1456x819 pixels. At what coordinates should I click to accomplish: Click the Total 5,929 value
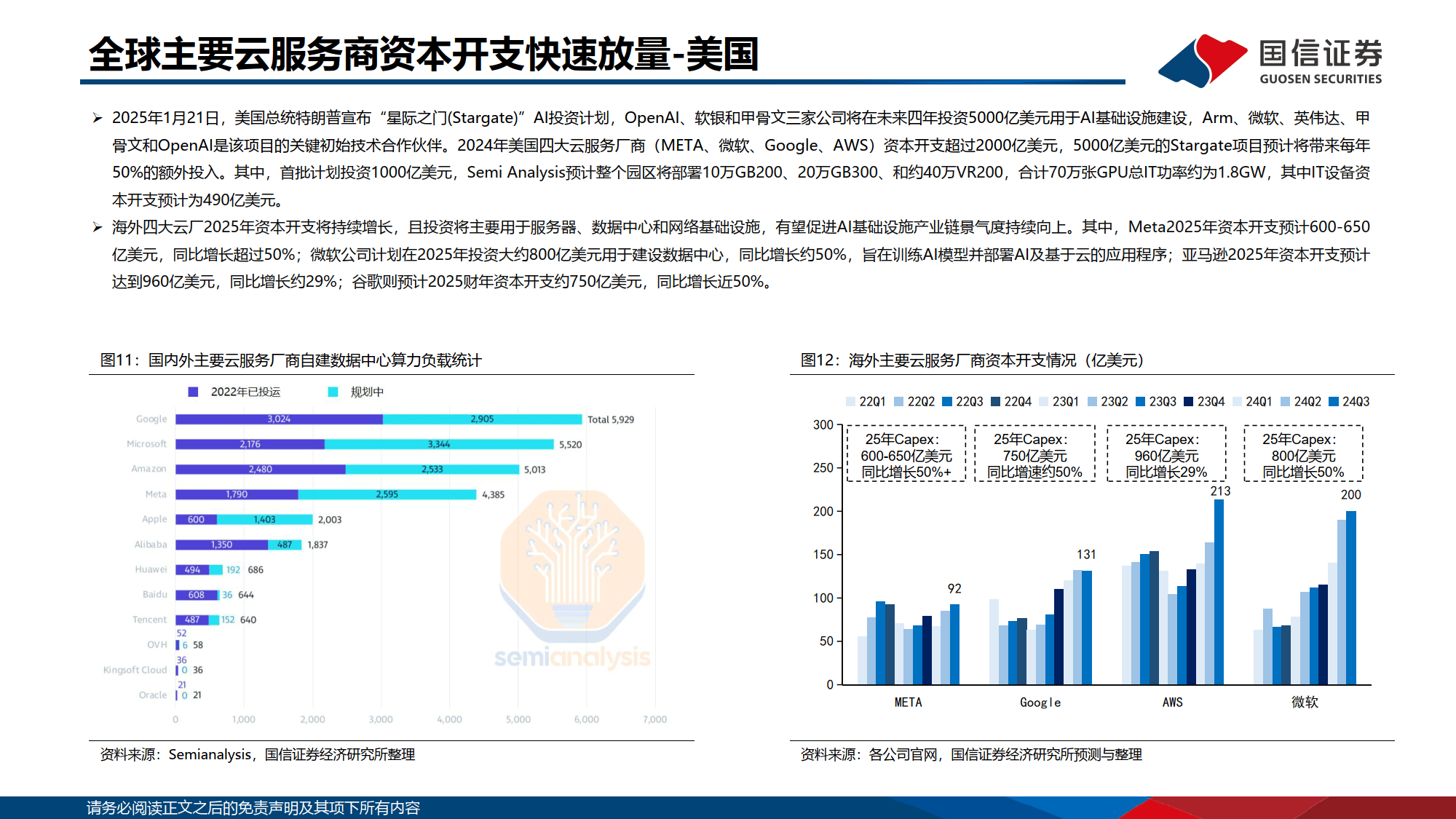(611, 419)
